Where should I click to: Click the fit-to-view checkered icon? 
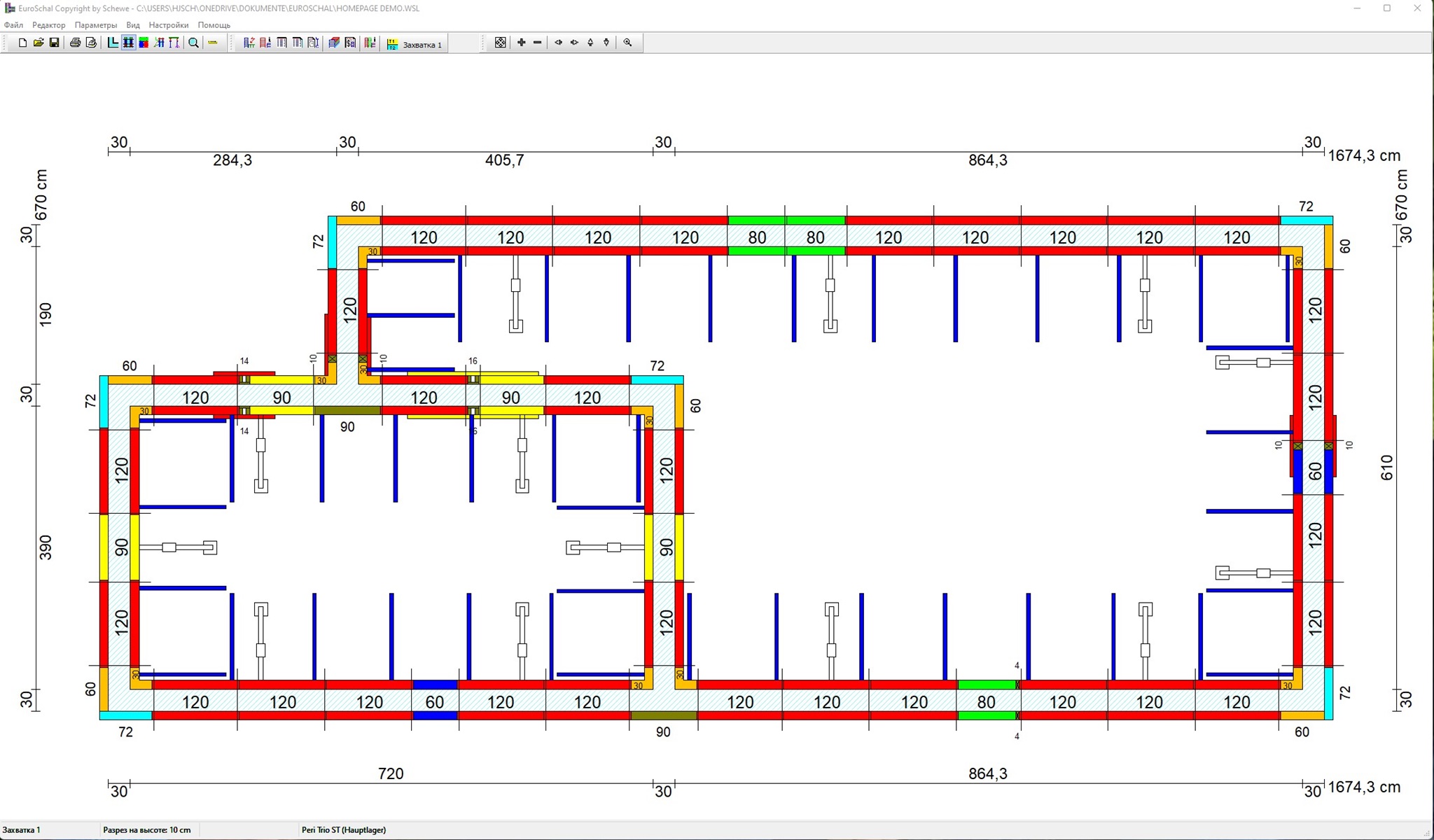tap(500, 43)
